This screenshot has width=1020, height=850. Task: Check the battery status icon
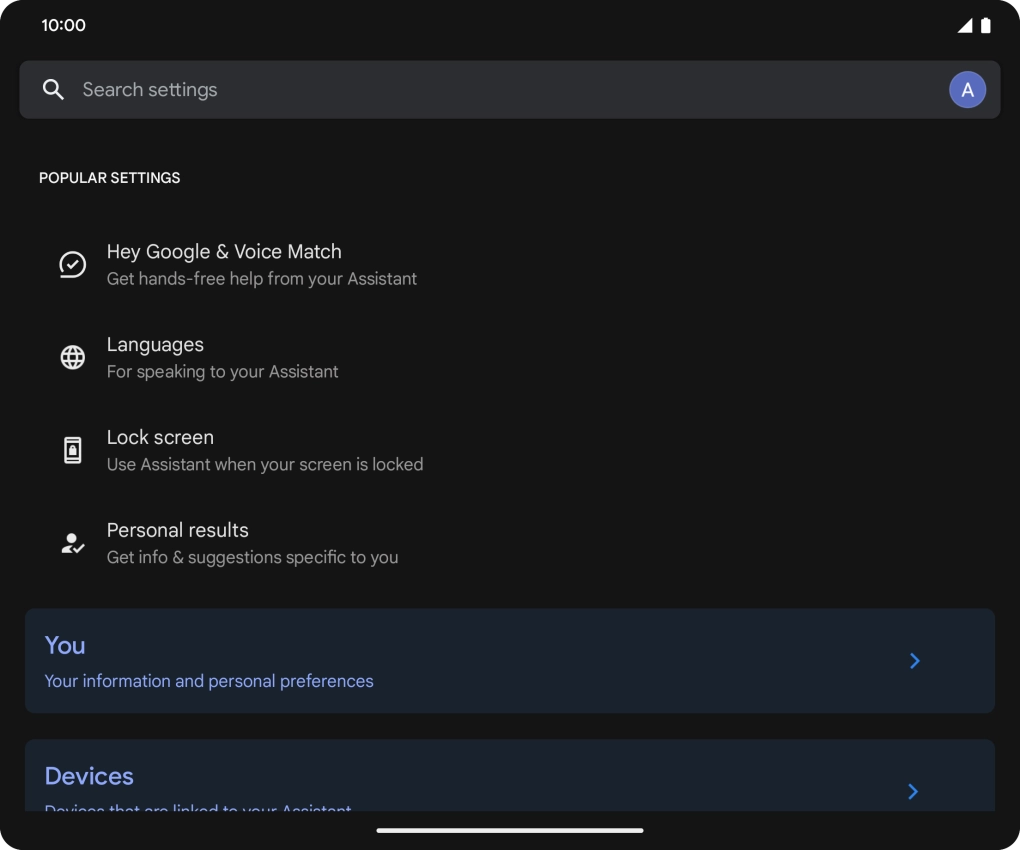[x=986, y=26]
